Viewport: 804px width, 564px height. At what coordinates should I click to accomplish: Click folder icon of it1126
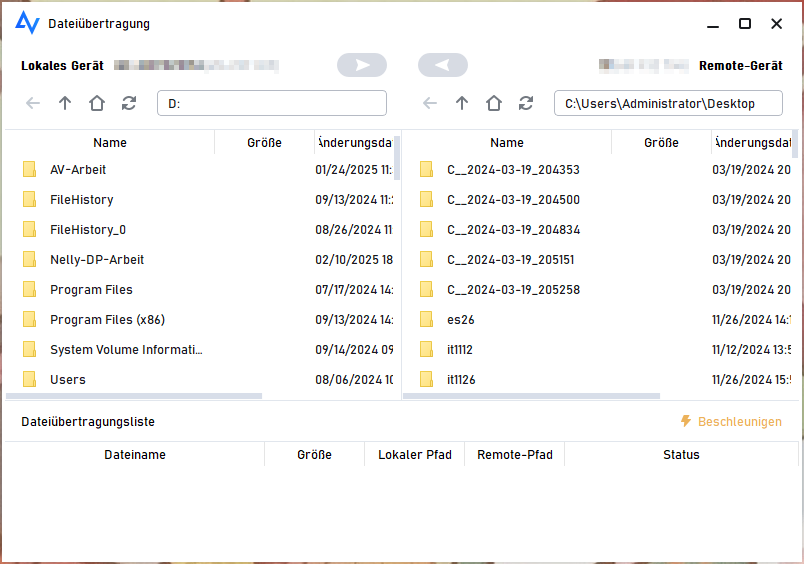pos(426,379)
